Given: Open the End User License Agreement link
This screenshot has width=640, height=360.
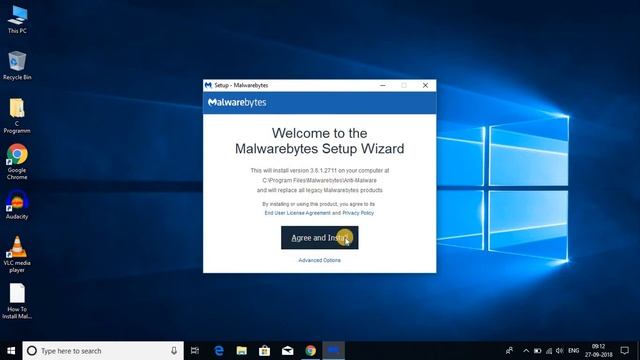Looking at the screenshot, I should coord(297,213).
